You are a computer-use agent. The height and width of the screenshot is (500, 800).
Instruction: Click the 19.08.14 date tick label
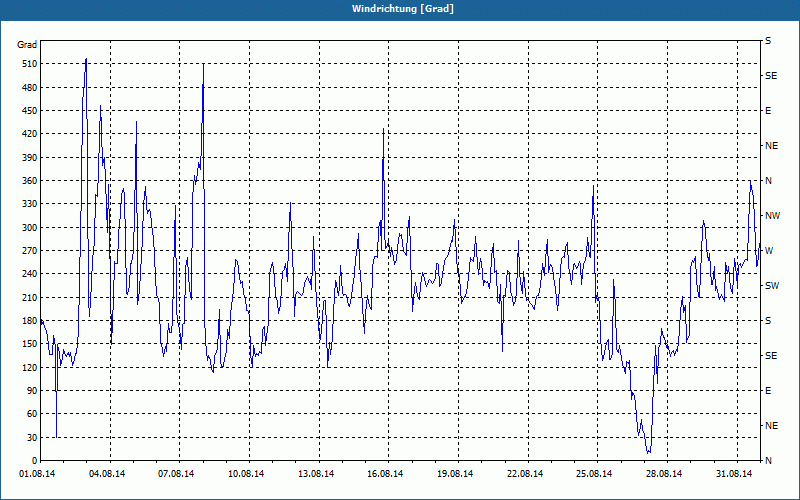(455, 474)
